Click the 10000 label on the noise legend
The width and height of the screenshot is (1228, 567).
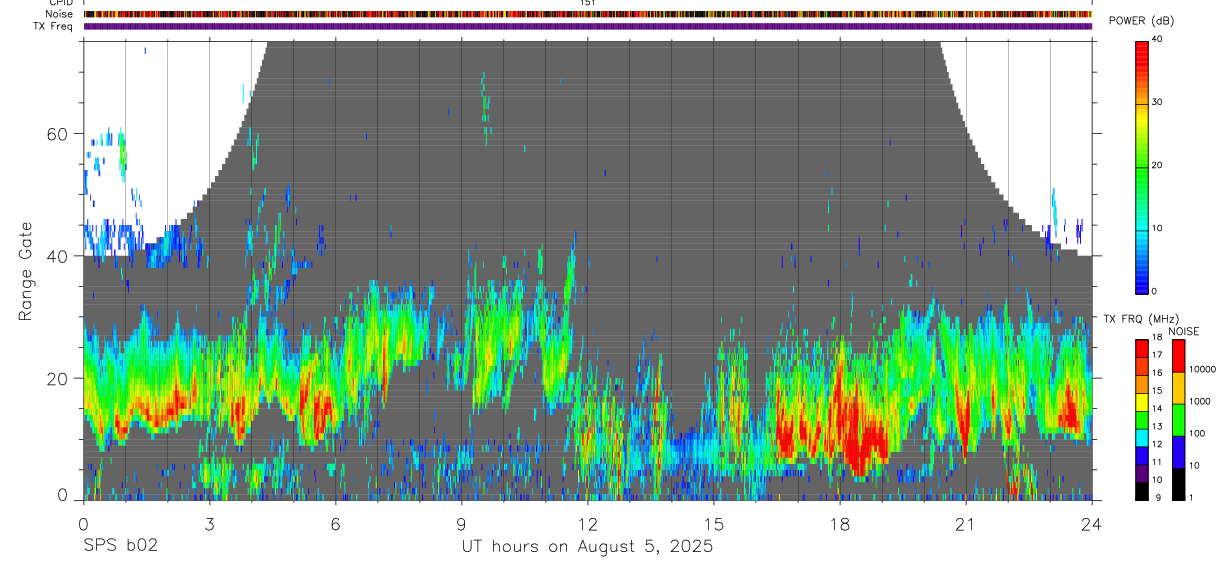tap(1203, 369)
